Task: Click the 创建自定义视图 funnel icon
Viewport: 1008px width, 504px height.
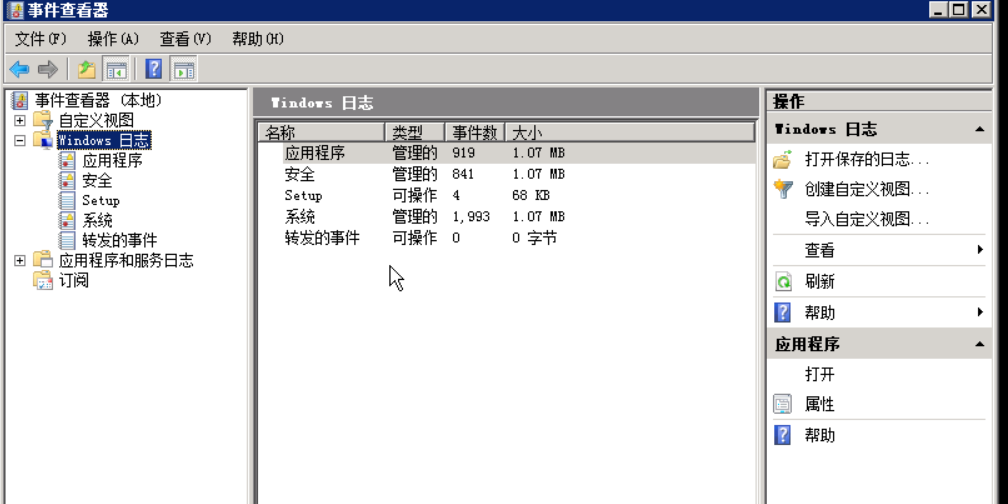Action: 782,189
